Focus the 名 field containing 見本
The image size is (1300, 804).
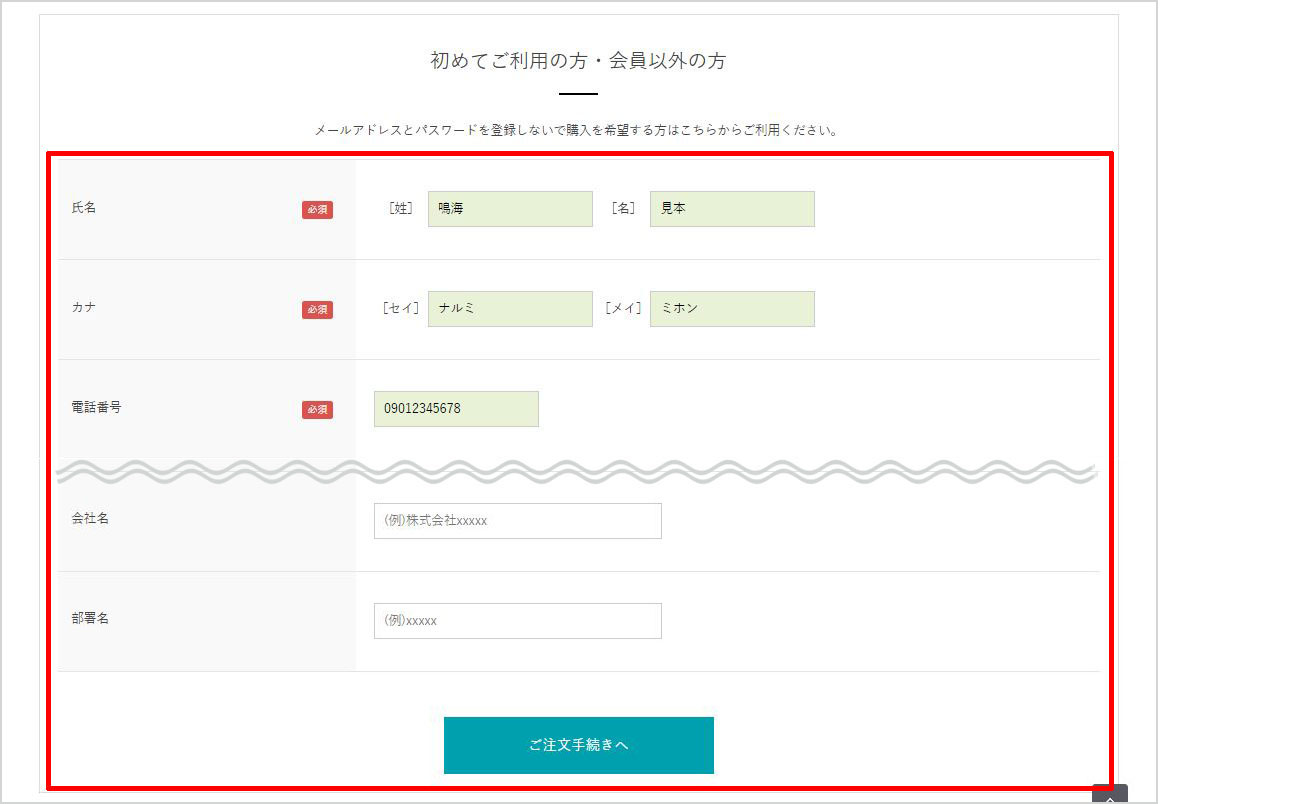(732, 209)
